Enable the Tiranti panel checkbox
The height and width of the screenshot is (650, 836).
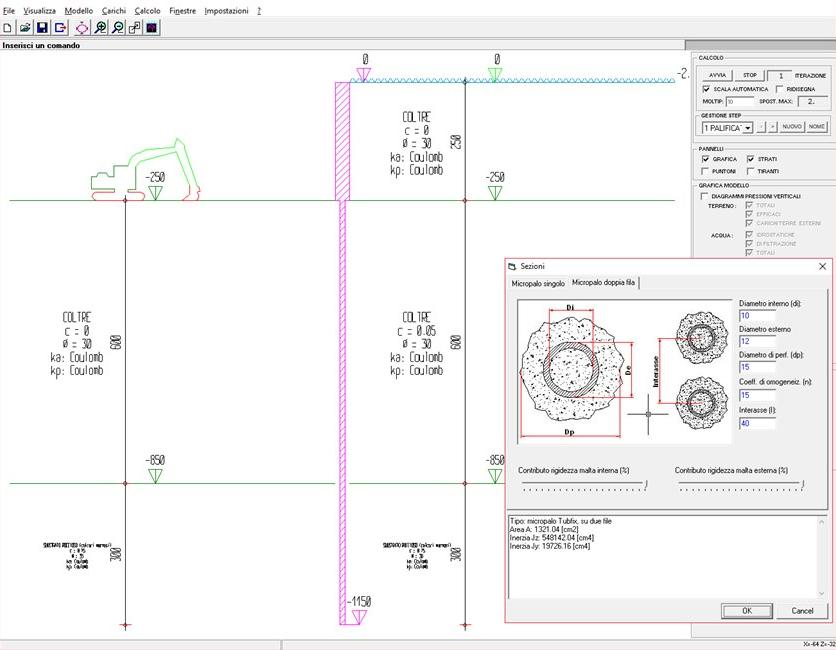750,171
